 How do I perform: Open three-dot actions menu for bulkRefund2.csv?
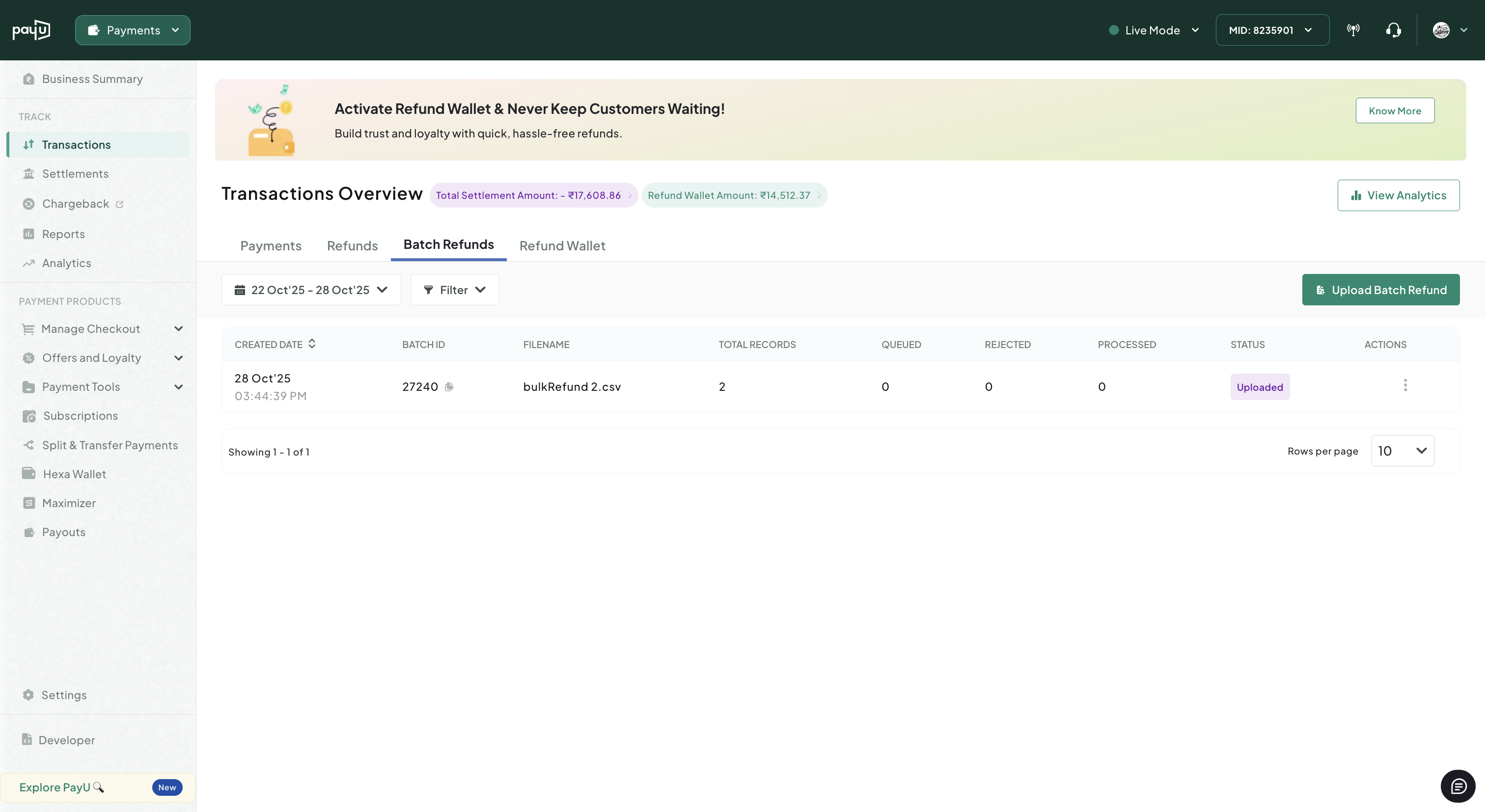[1405, 385]
